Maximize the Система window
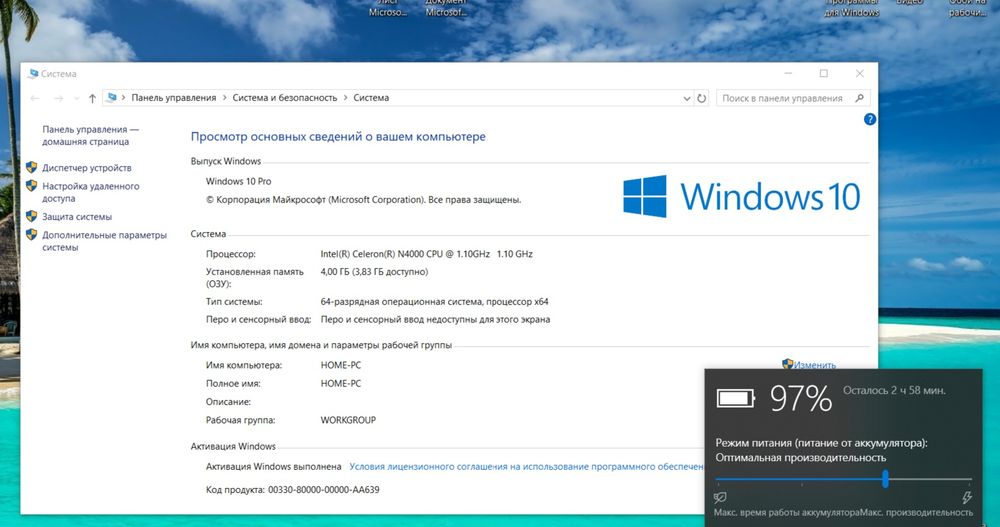This screenshot has width=1000, height=527. coord(824,74)
